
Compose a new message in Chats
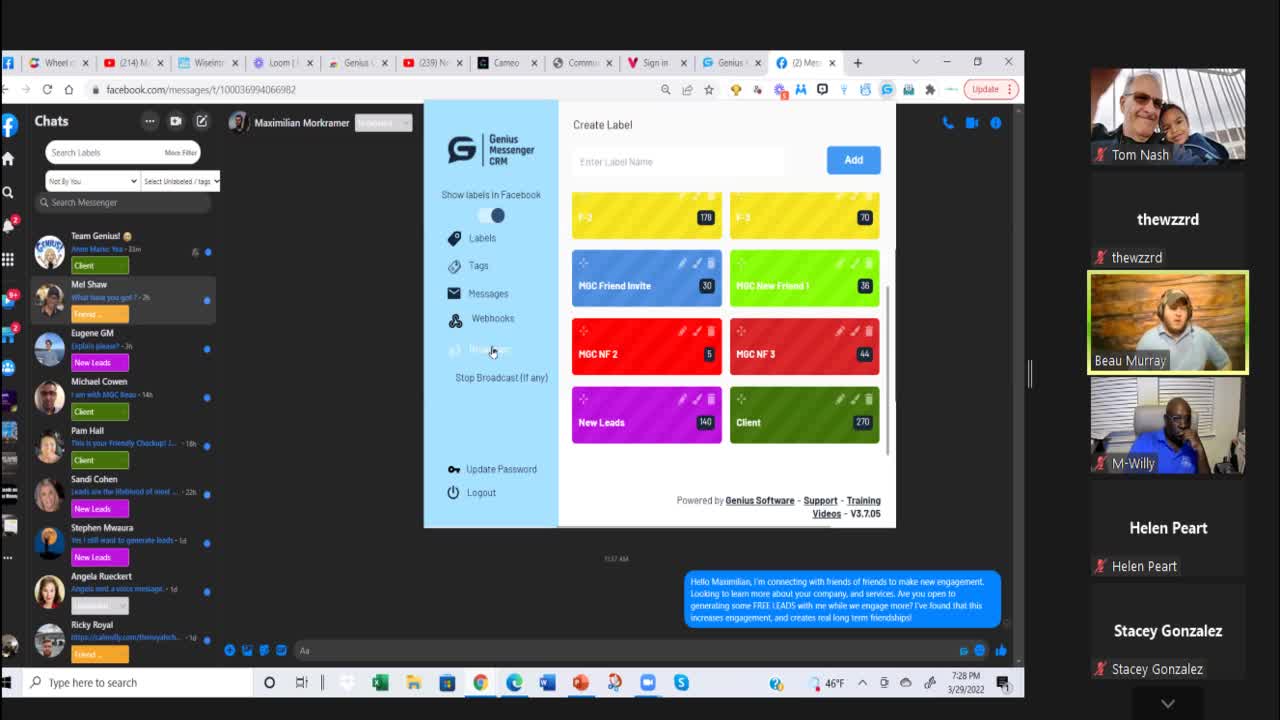click(202, 121)
